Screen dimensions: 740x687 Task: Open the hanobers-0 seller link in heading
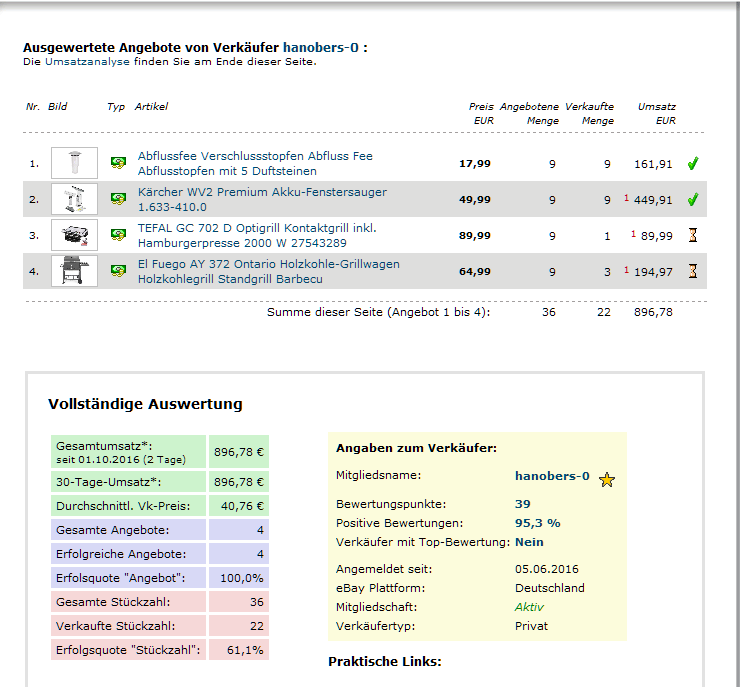[320, 48]
